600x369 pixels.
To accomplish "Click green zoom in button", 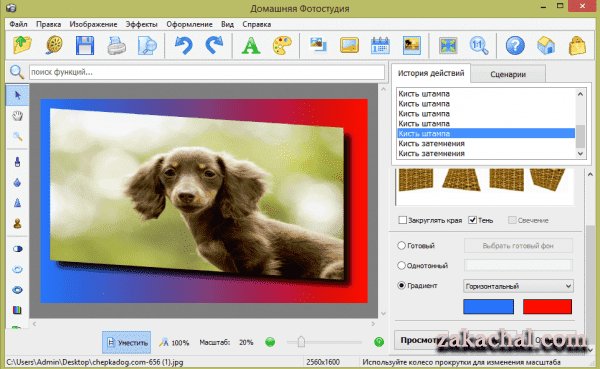I will click(379, 342).
